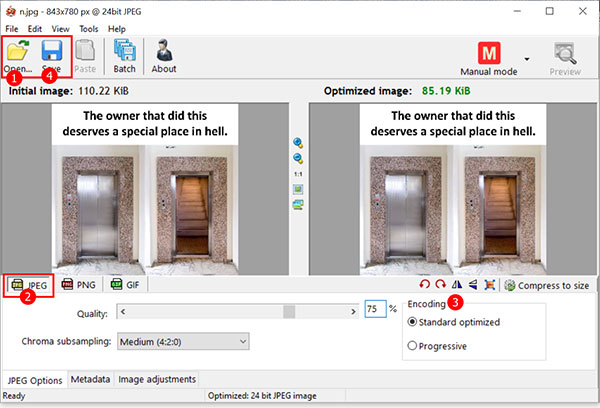Click the Save toolbar icon

(52, 55)
